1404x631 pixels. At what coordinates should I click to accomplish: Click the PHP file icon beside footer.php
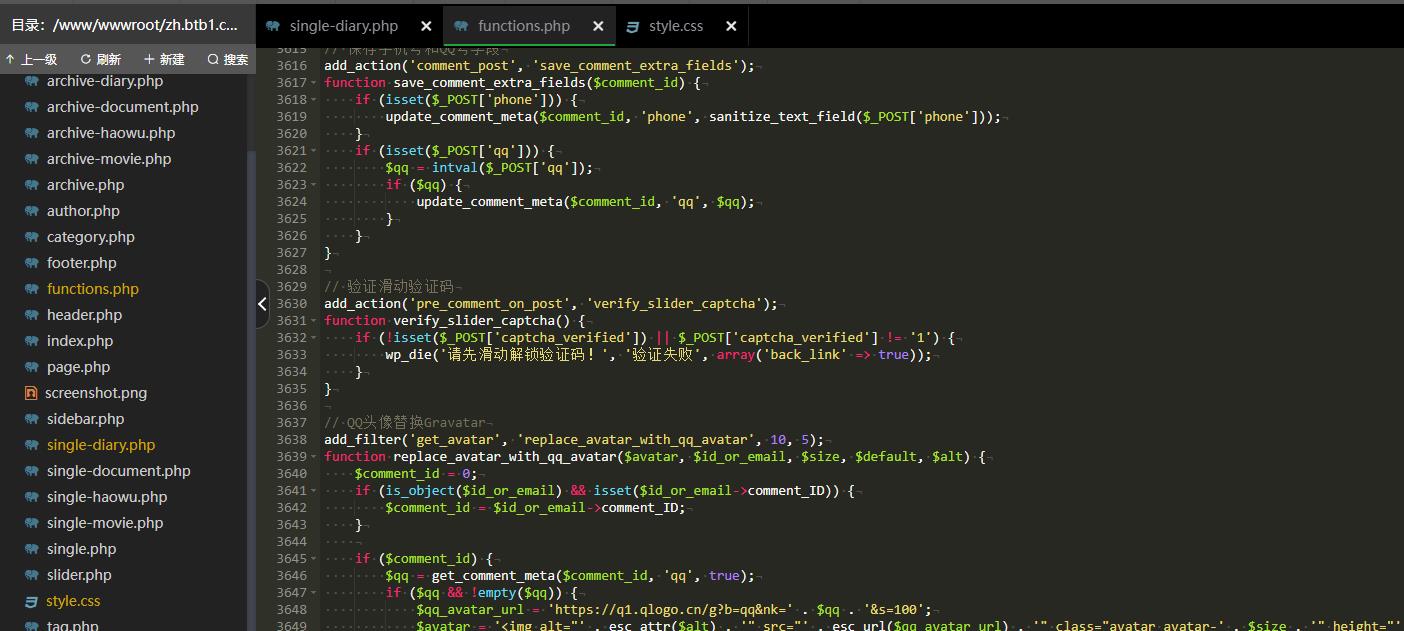31,263
